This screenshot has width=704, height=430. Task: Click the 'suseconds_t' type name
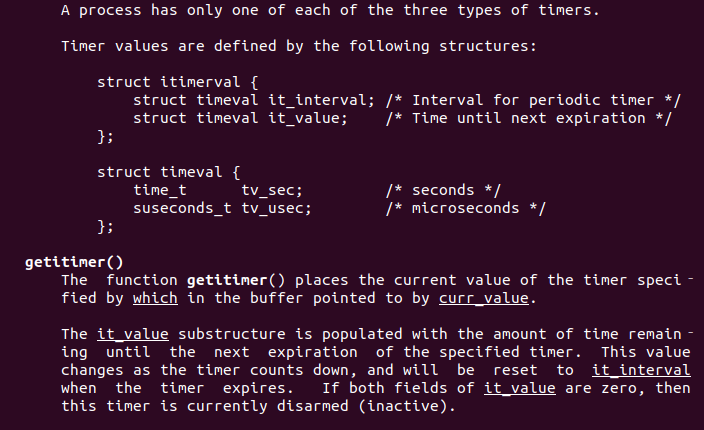tap(182, 208)
